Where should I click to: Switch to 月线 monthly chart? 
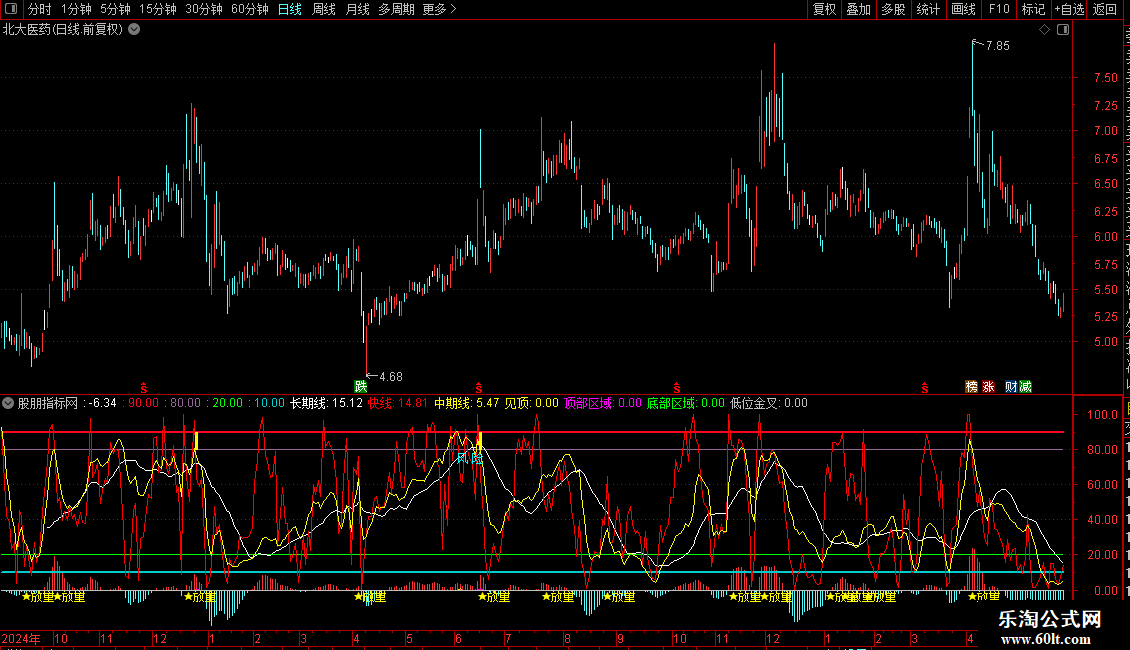pos(357,9)
